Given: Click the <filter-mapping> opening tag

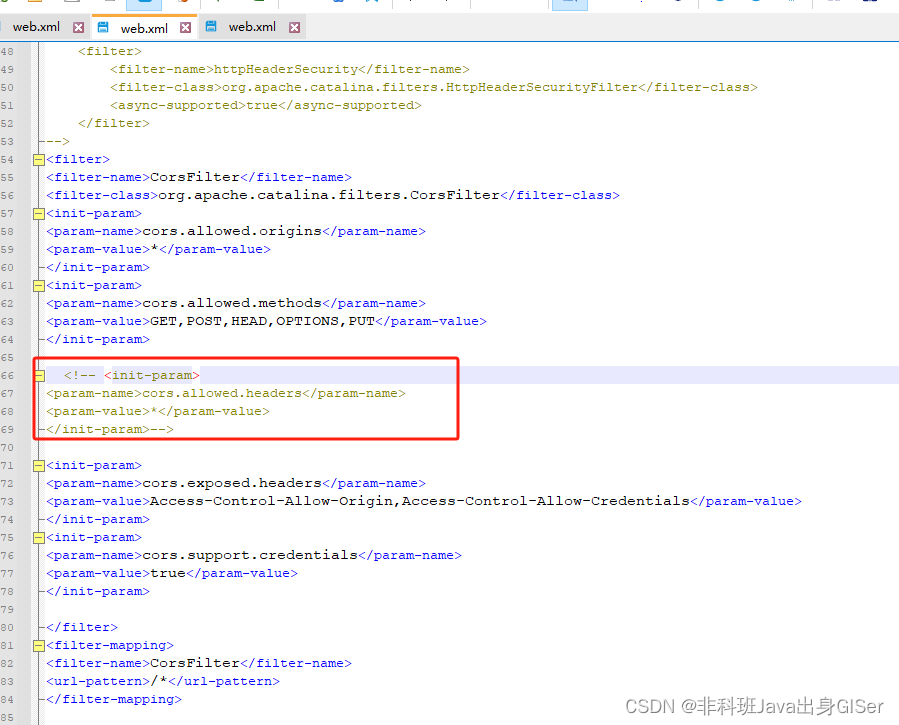Looking at the screenshot, I should coord(110,645).
